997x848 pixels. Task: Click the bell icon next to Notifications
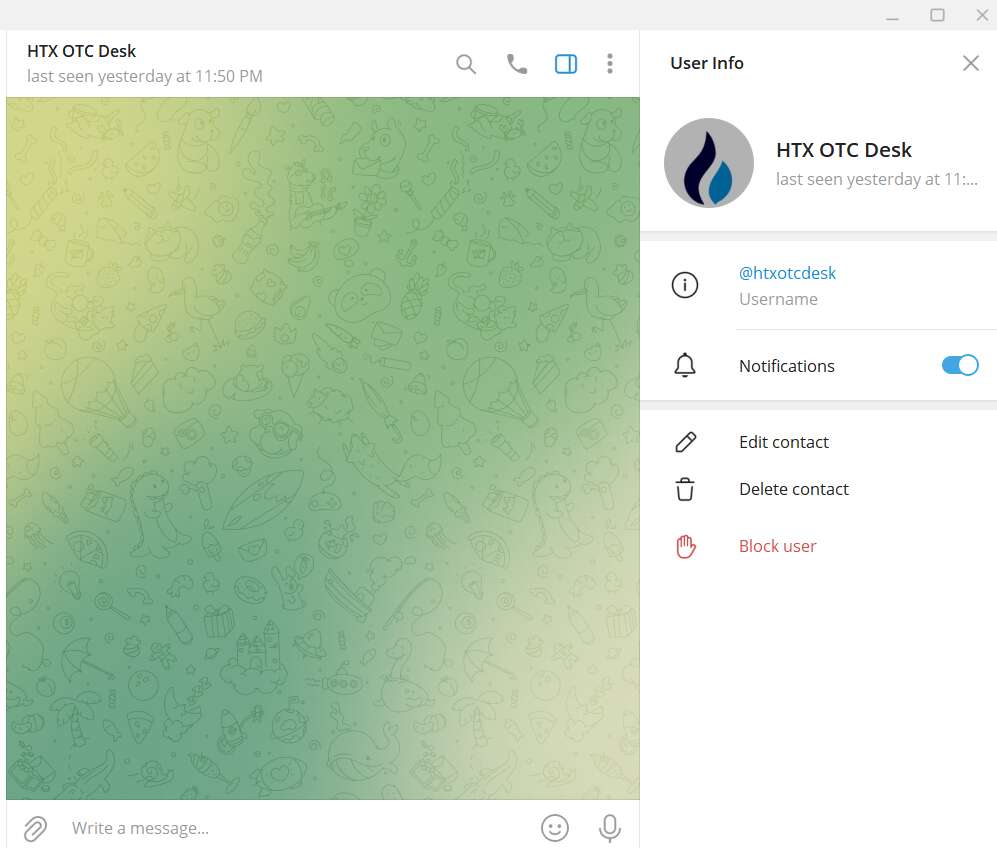tap(684, 366)
